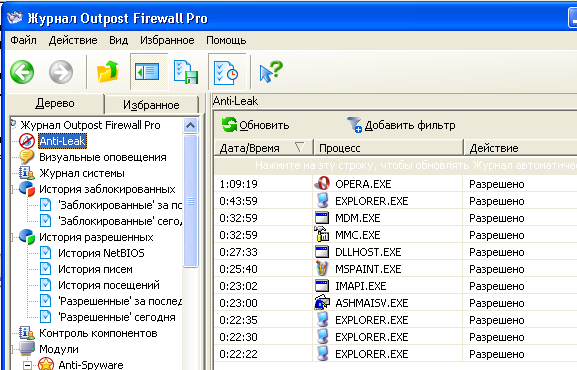This screenshot has height=370, width=577.
Task: Open the Избранное menu
Action: pos(167,40)
